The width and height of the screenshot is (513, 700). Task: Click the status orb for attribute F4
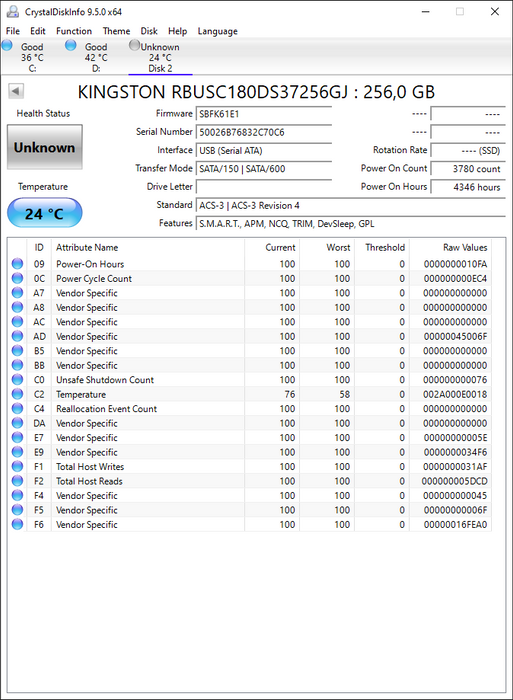(x=17, y=495)
